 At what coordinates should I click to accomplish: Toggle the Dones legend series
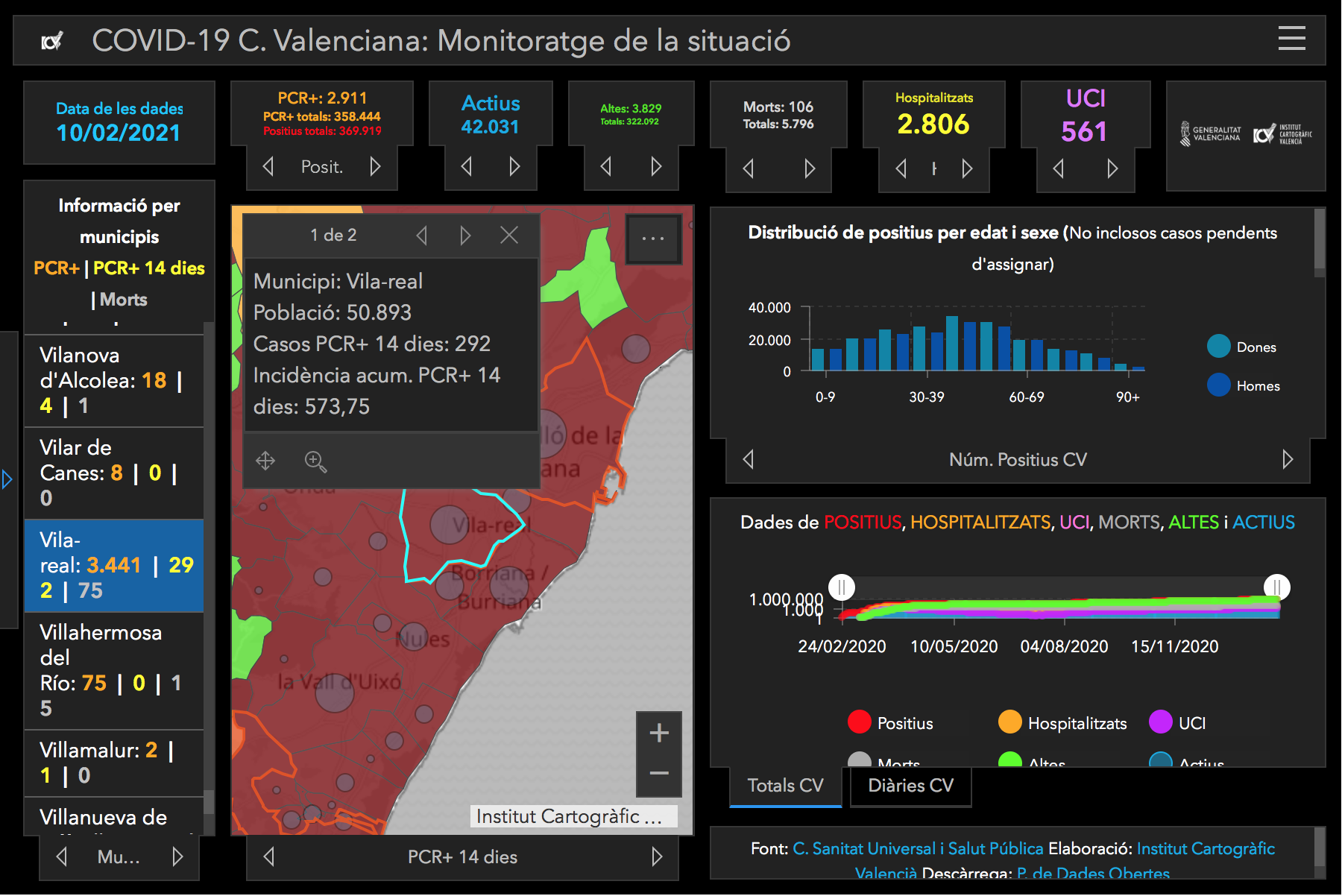(1219, 347)
